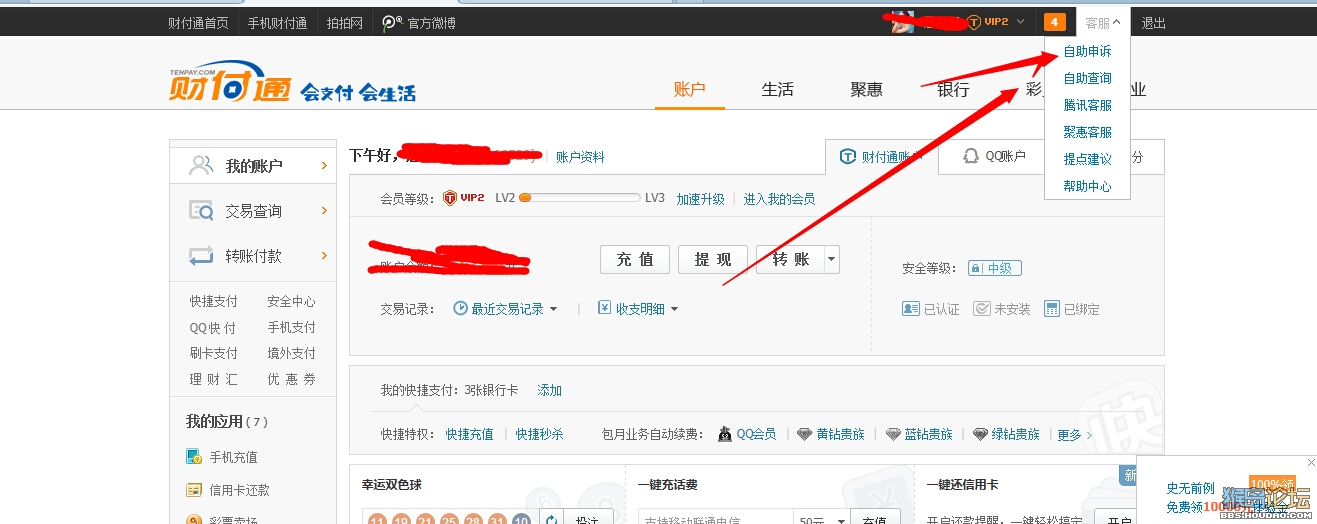Click the 已认证 ID card icon

(x=910, y=309)
